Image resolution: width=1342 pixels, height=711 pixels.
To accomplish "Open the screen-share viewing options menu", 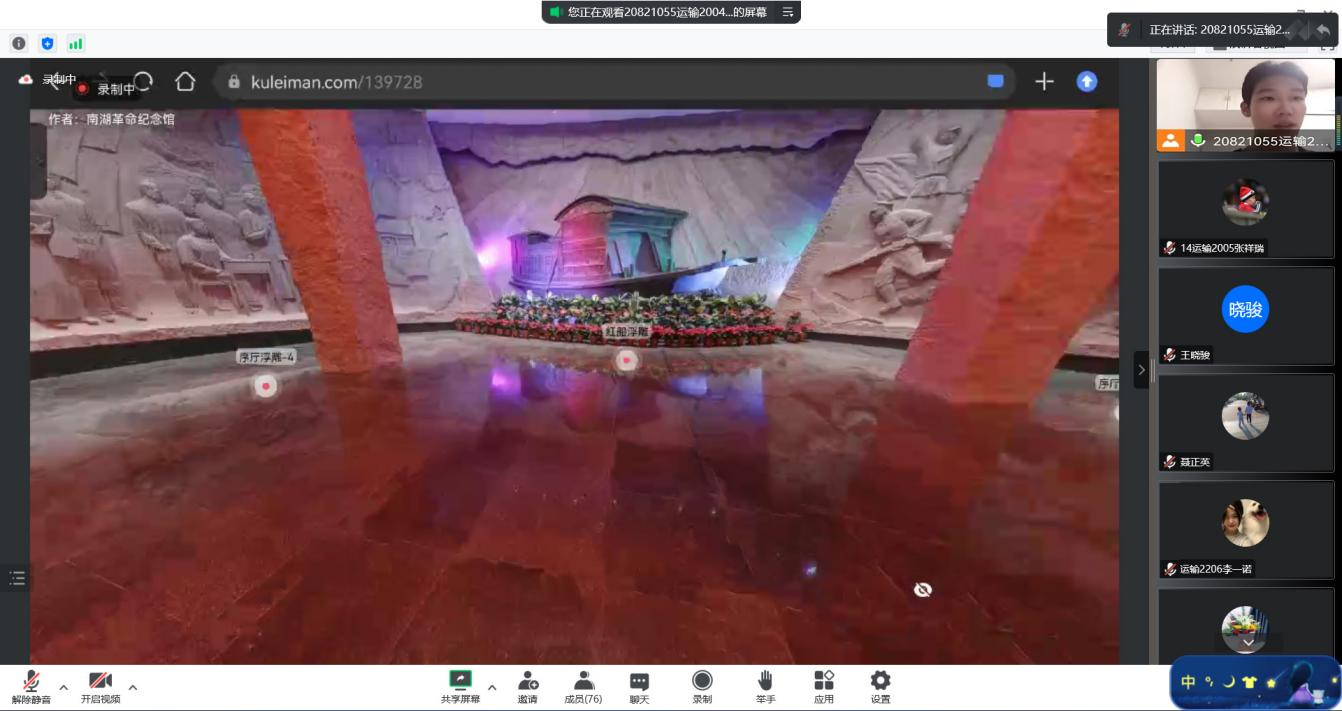I will pyautogui.click(x=788, y=12).
